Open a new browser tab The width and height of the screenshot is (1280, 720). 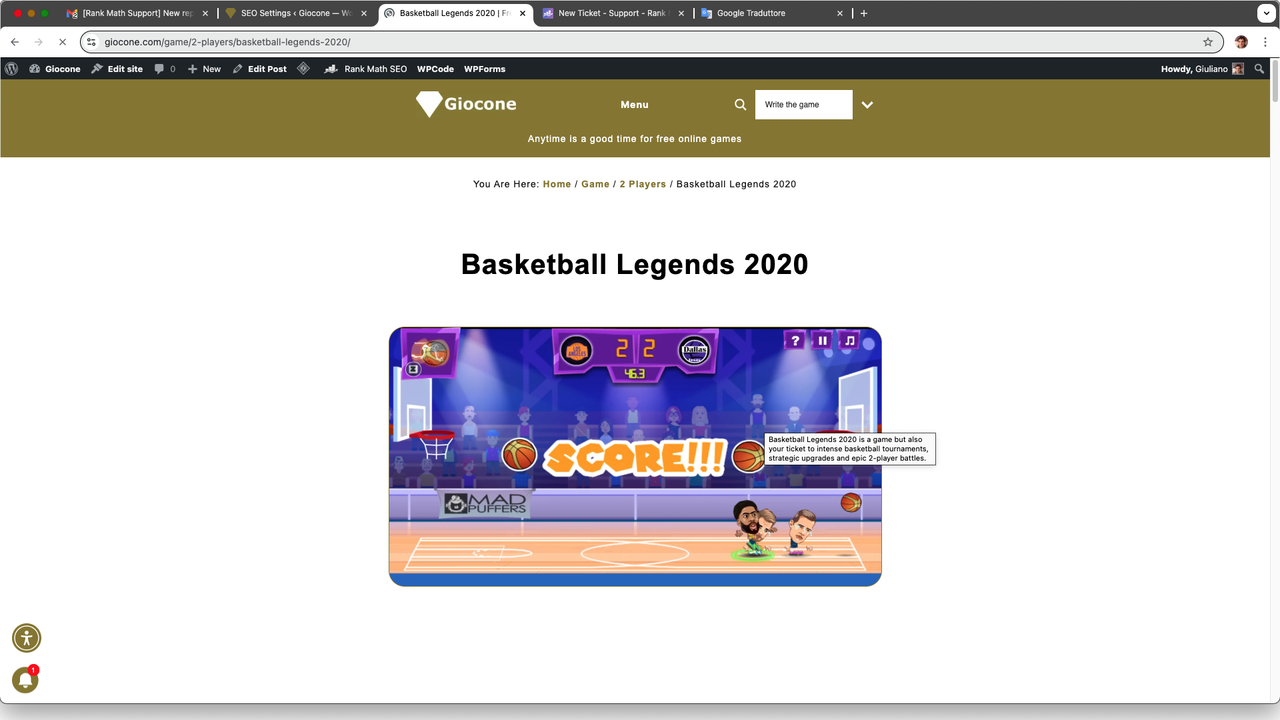coord(864,14)
